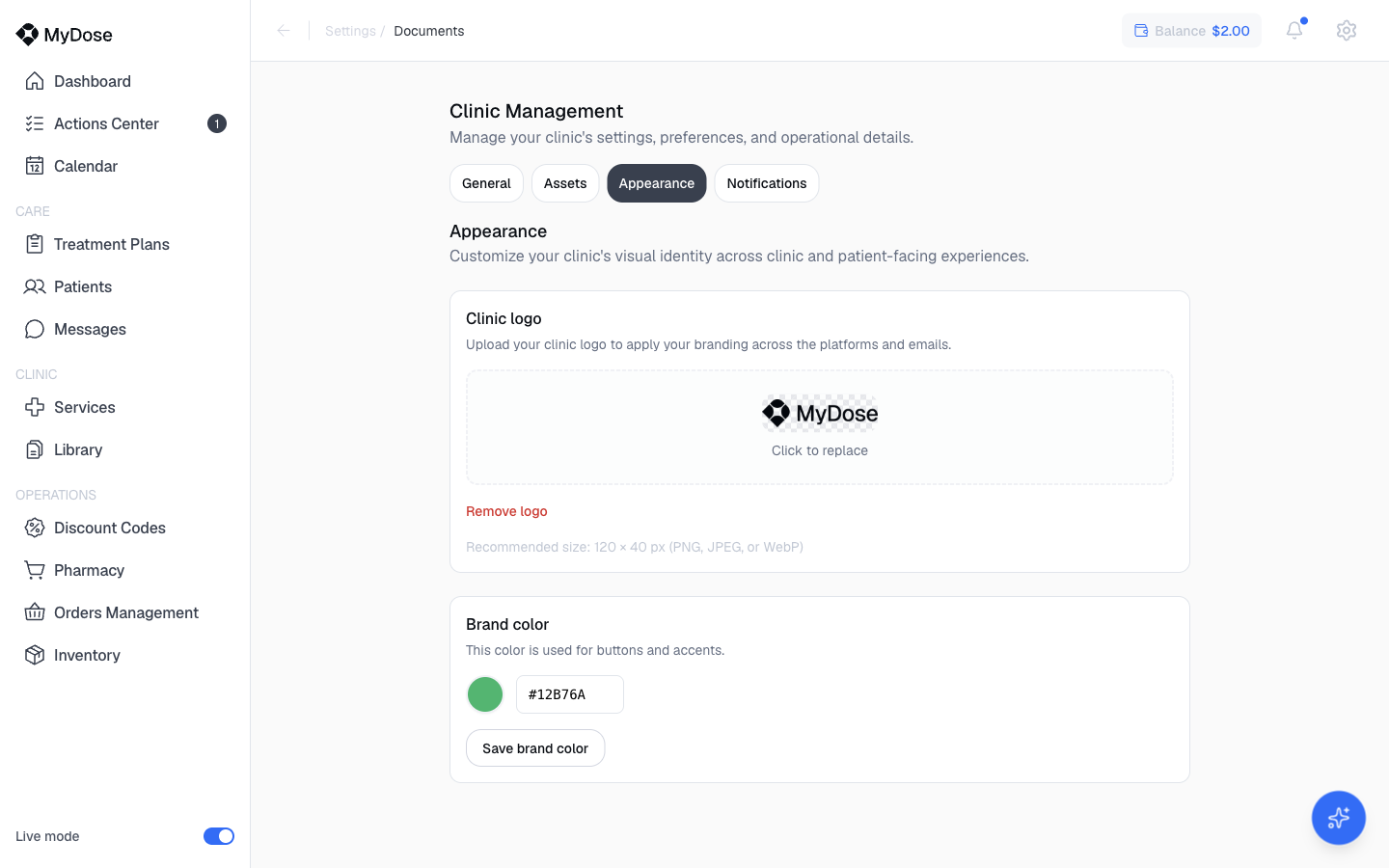
Task: Click the logo upload area to replace
Action: click(820, 427)
